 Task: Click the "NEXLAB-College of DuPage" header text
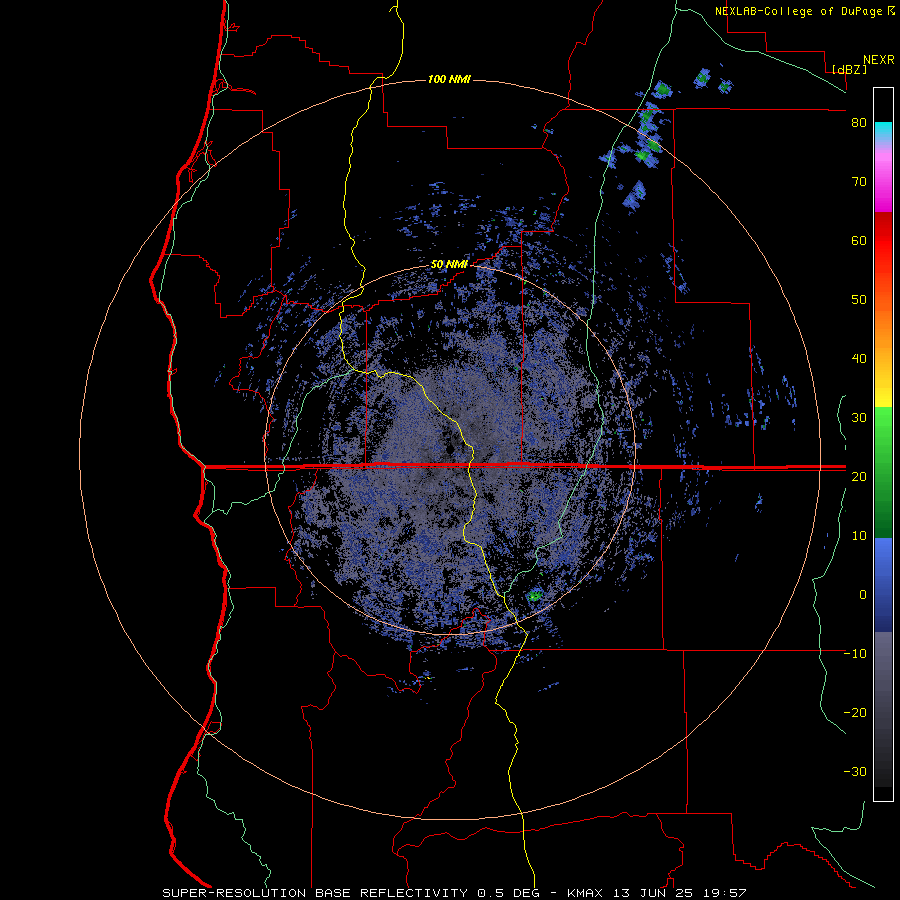pyautogui.click(x=799, y=11)
